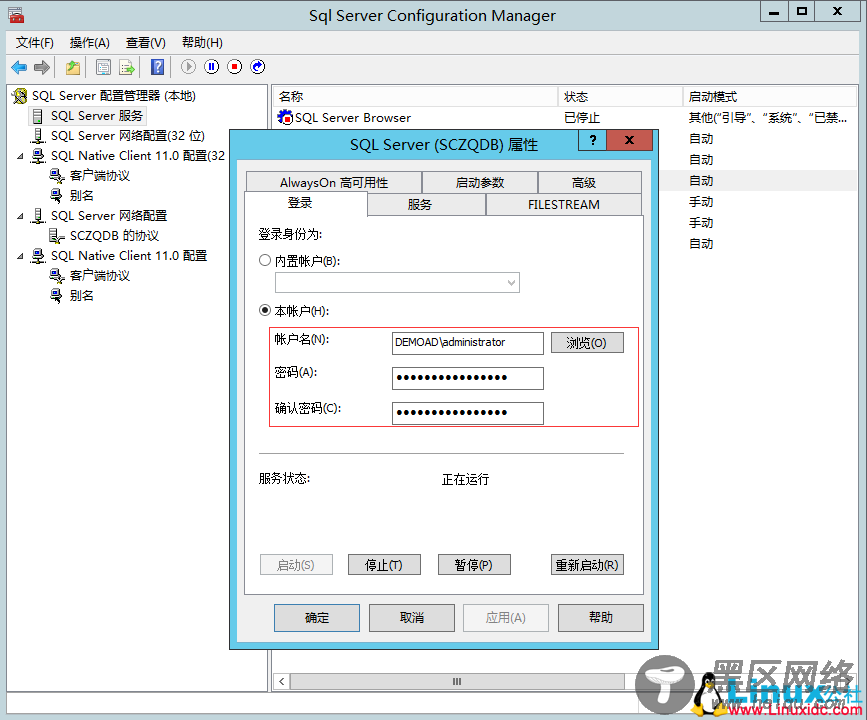Click the application icon in title bar
Image resolution: width=867 pixels, height=720 pixels.
coord(16,15)
